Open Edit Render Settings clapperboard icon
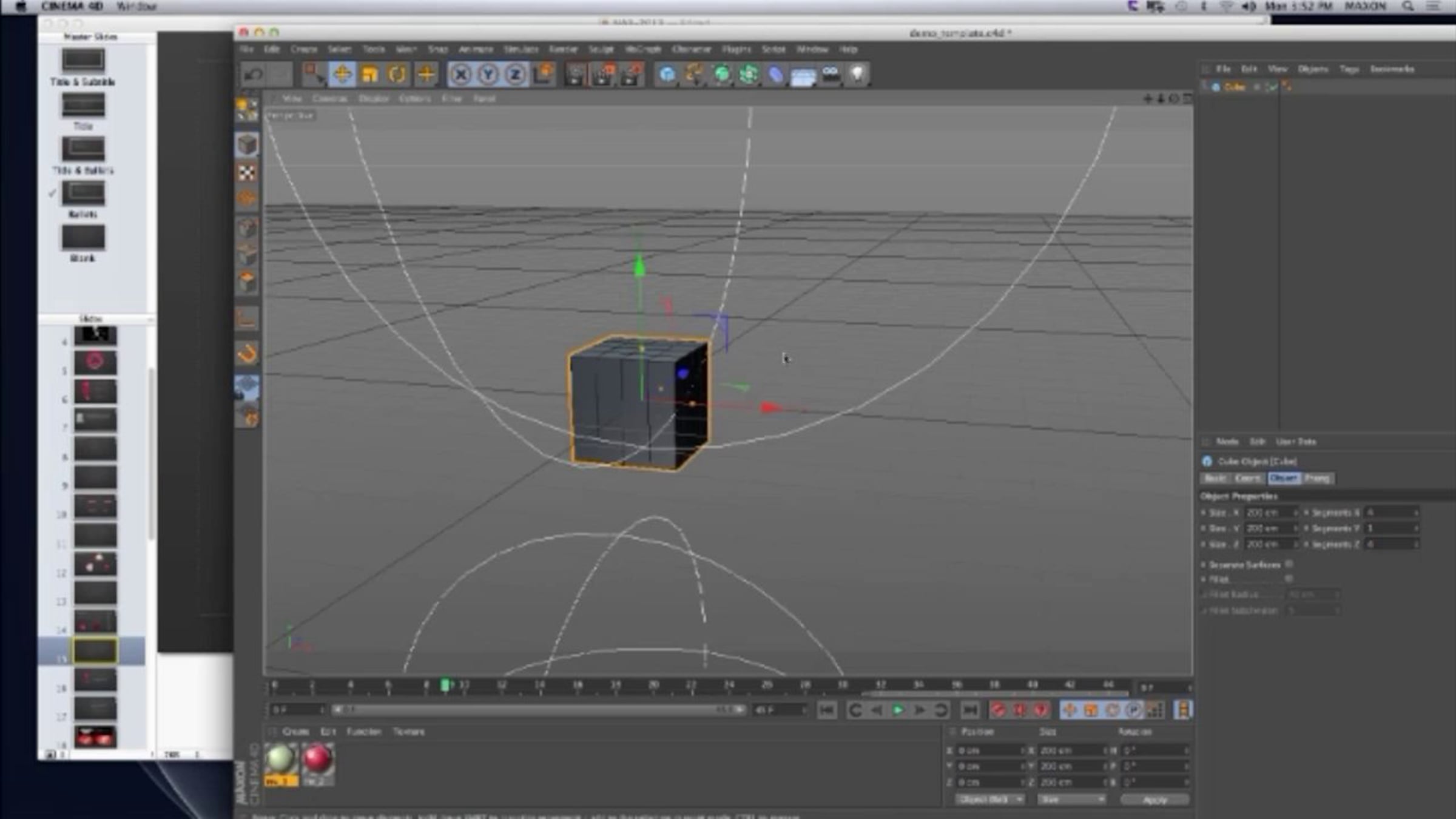The width and height of the screenshot is (1456, 819). [x=631, y=75]
